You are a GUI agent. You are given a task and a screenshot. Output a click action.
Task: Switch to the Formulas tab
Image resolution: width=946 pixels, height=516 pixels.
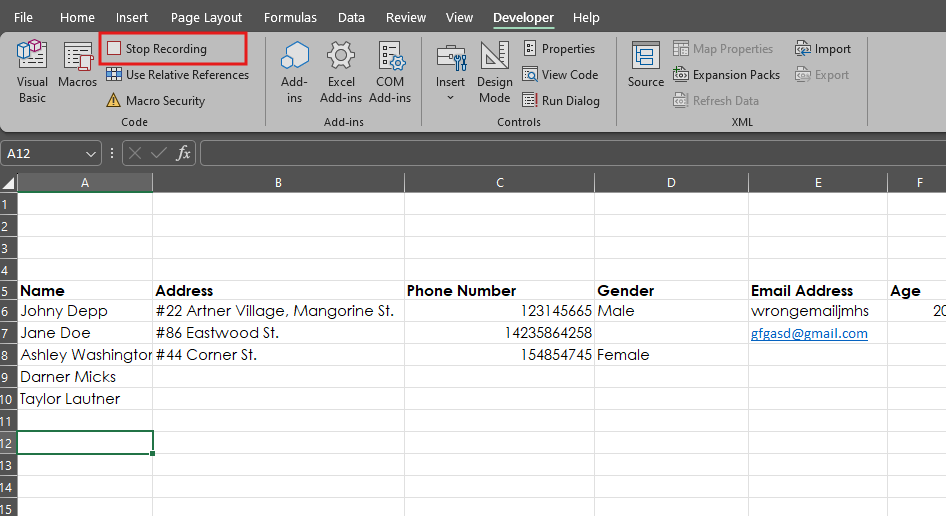point(290,18)
